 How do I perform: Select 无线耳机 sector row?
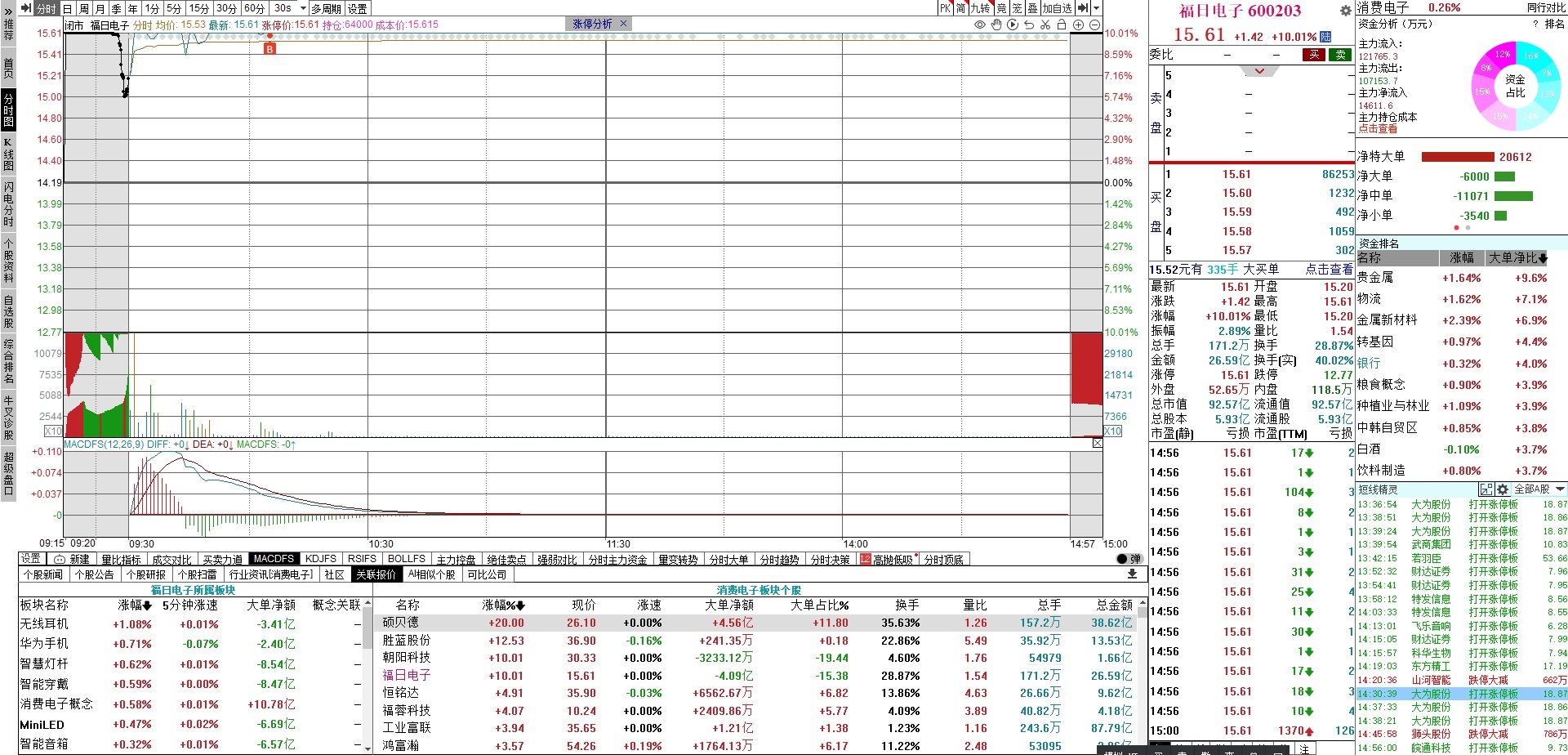[x=190, y=624]
